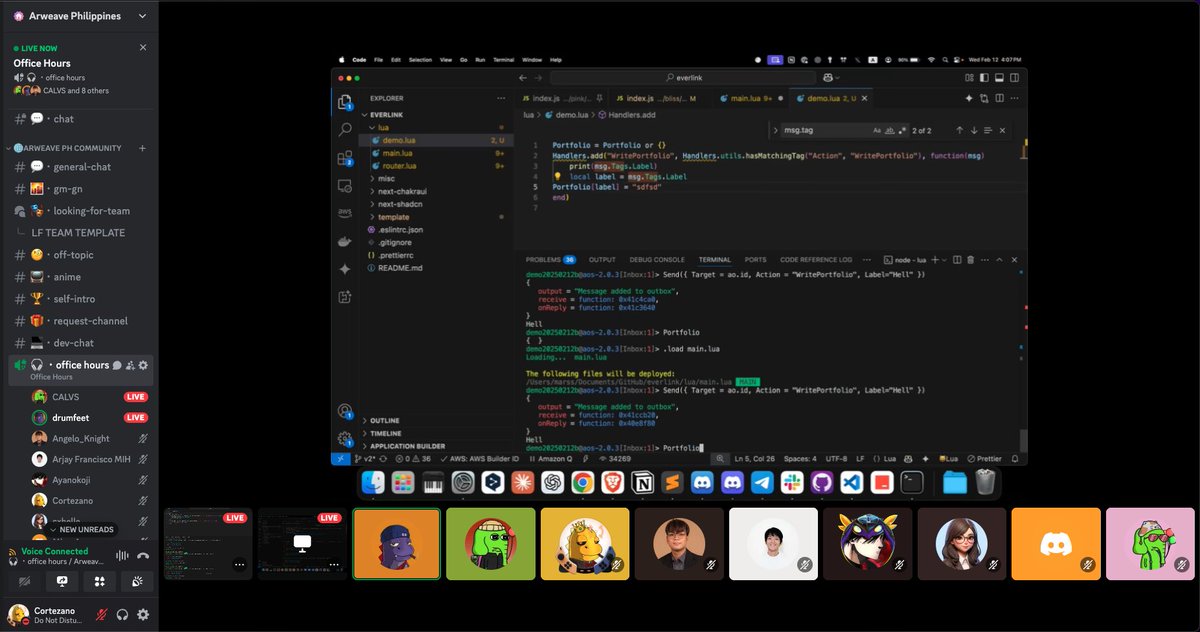
Task: Open options on the second LIVE stream tile
Action: click(x=333, y=564)
